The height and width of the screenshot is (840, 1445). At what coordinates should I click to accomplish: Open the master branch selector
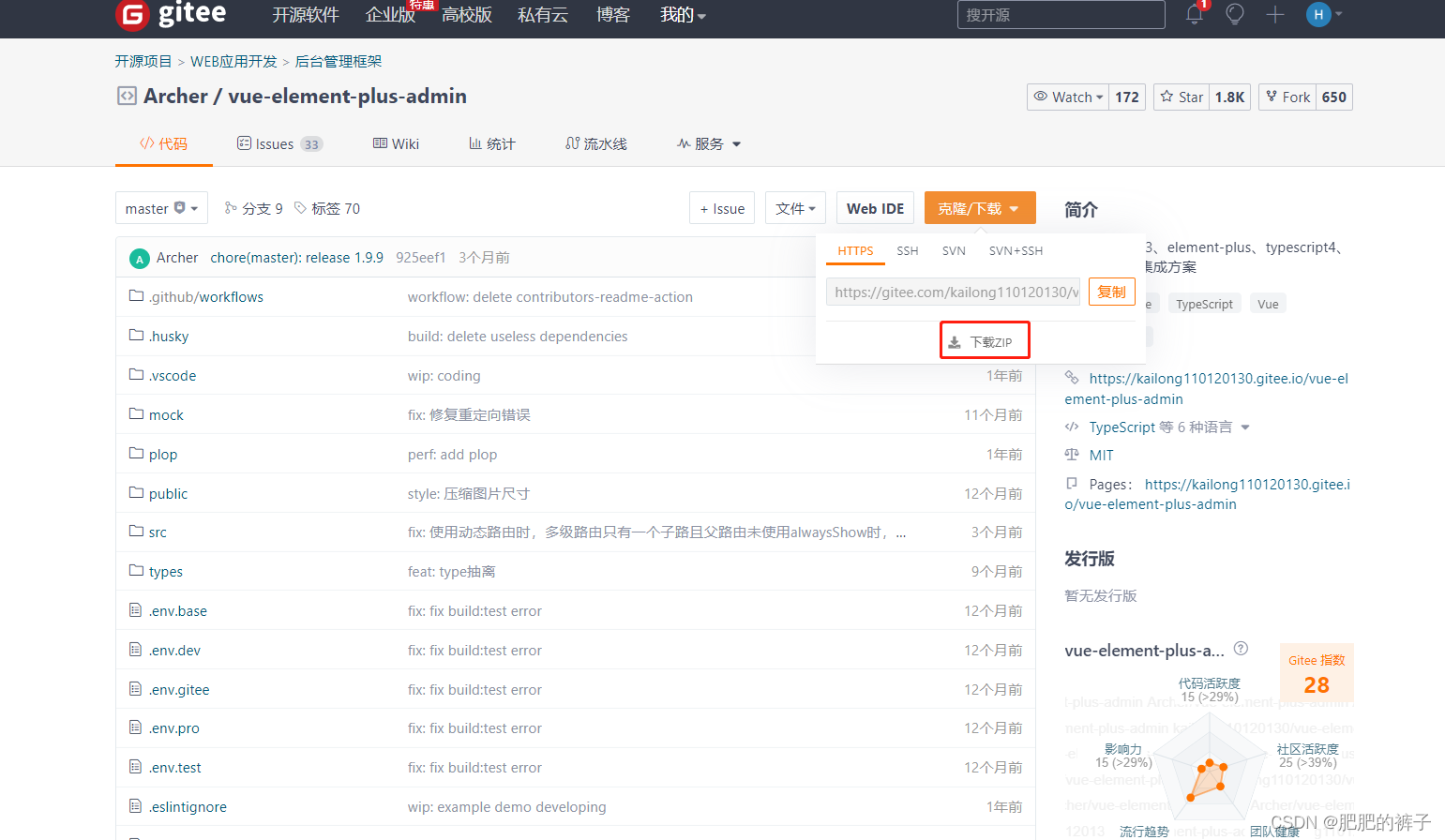[161, 207]
